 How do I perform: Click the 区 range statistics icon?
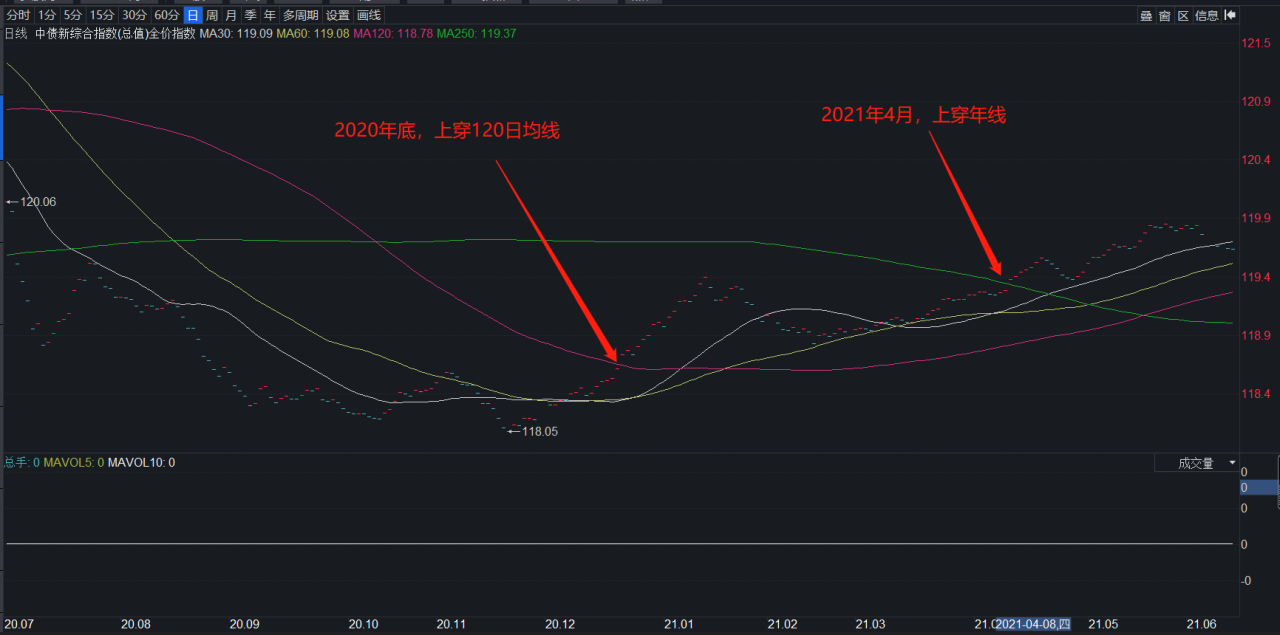click(1183, 16)
